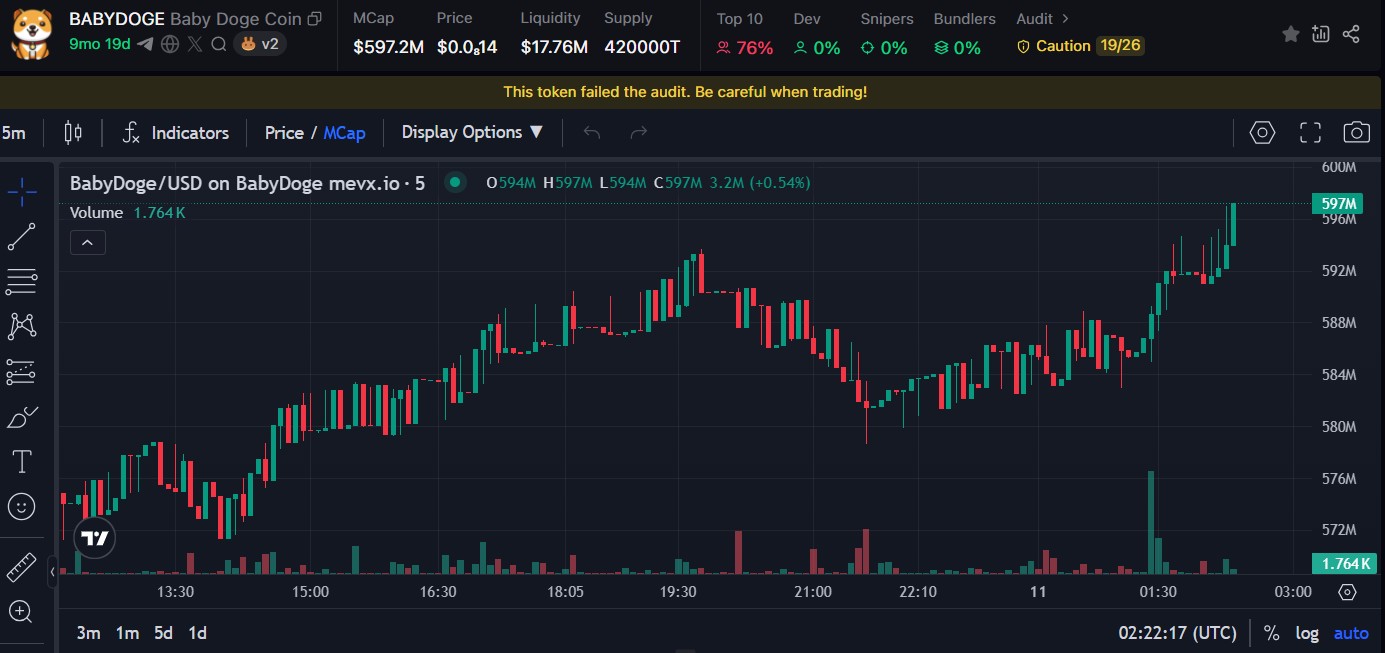
Task: Click the 1.764K volume axis label
Action: click(1345, 564)
